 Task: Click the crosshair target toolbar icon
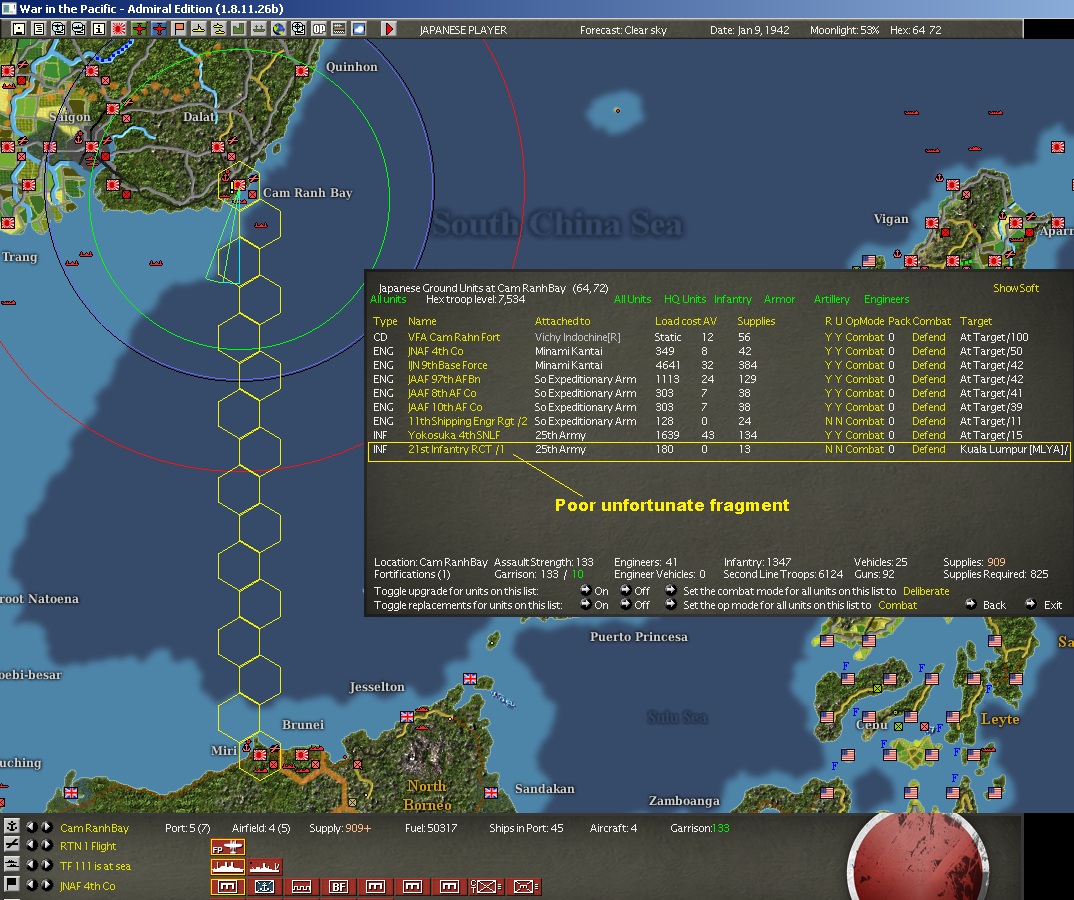tap(299, 29)
